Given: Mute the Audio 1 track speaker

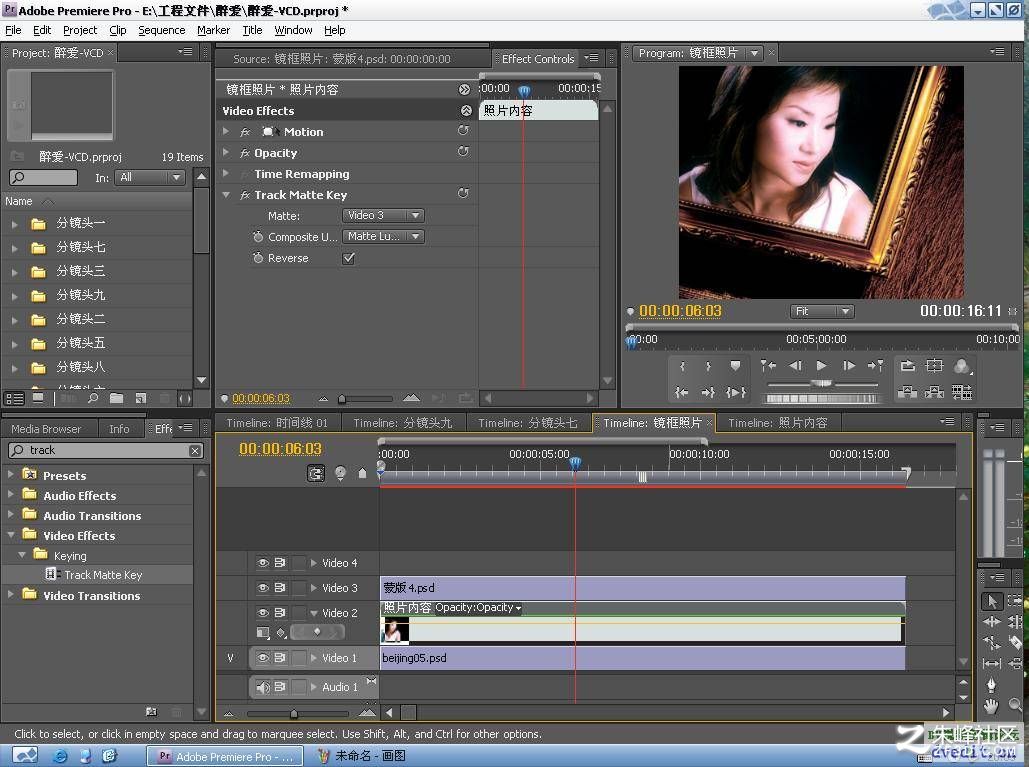Looking at the screenshot, I should click(x=262, y=687).
